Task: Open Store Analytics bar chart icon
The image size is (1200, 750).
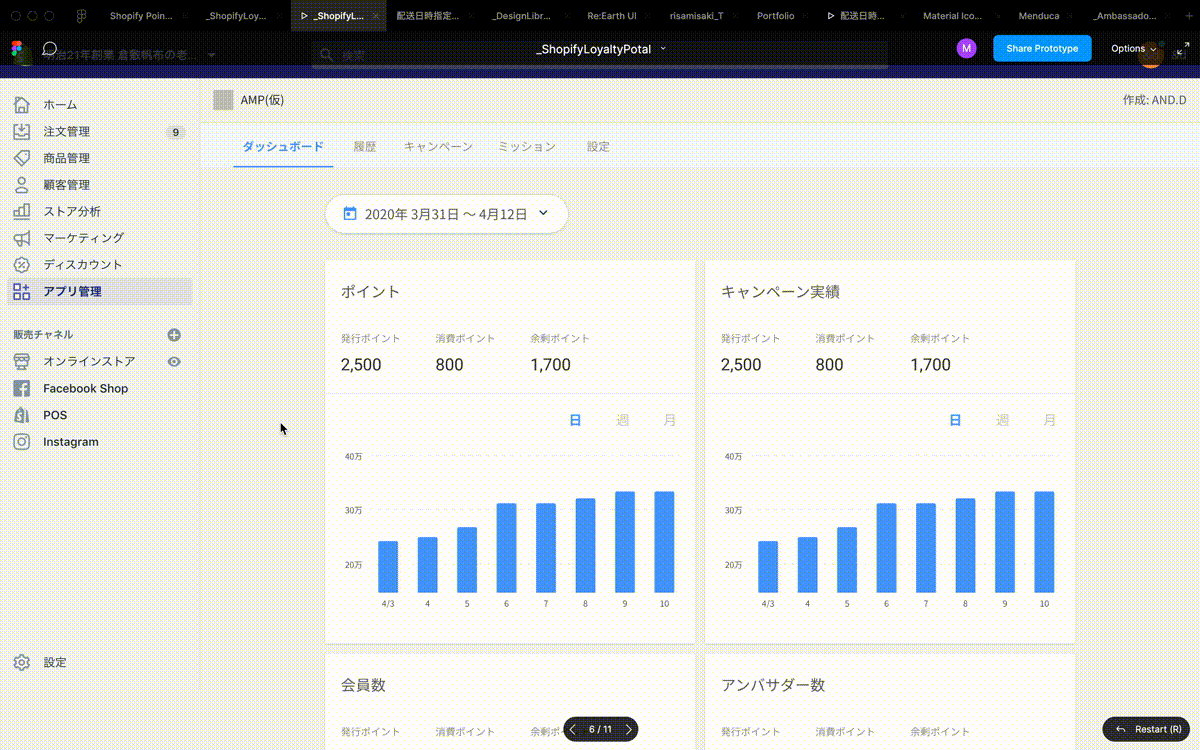Action: coord(22,211)
